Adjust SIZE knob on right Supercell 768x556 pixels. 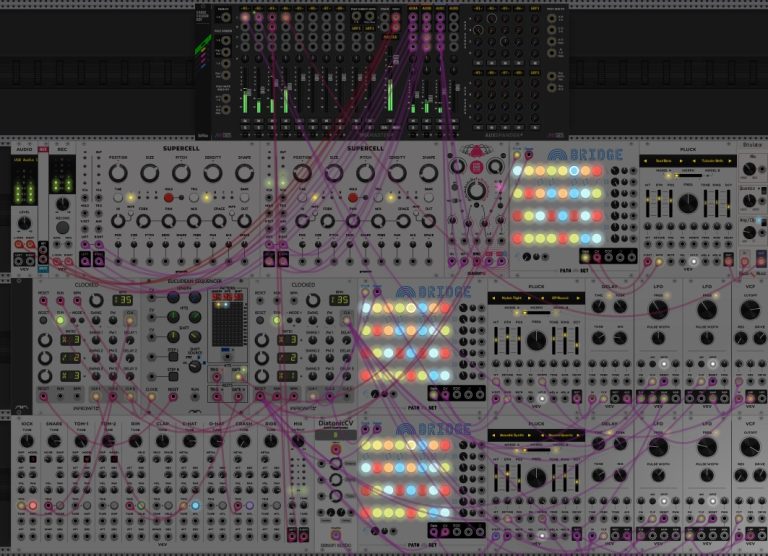click(x=334, y=173)
